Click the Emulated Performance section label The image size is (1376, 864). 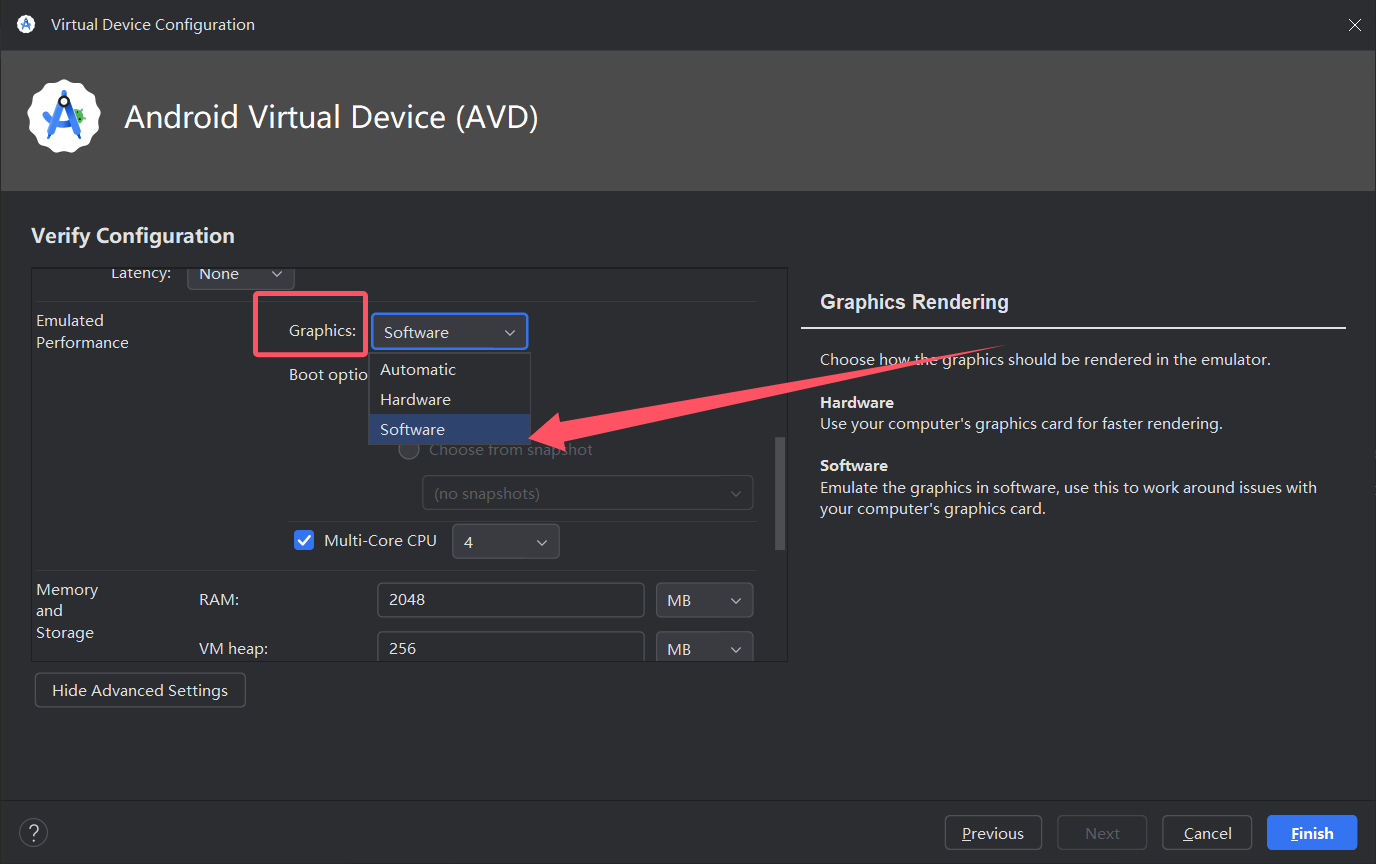pos(82,331)
